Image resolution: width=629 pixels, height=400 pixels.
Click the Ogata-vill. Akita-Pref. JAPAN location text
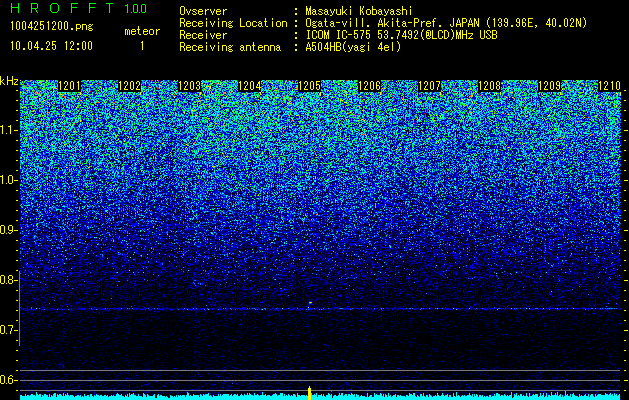click(446, 23)
